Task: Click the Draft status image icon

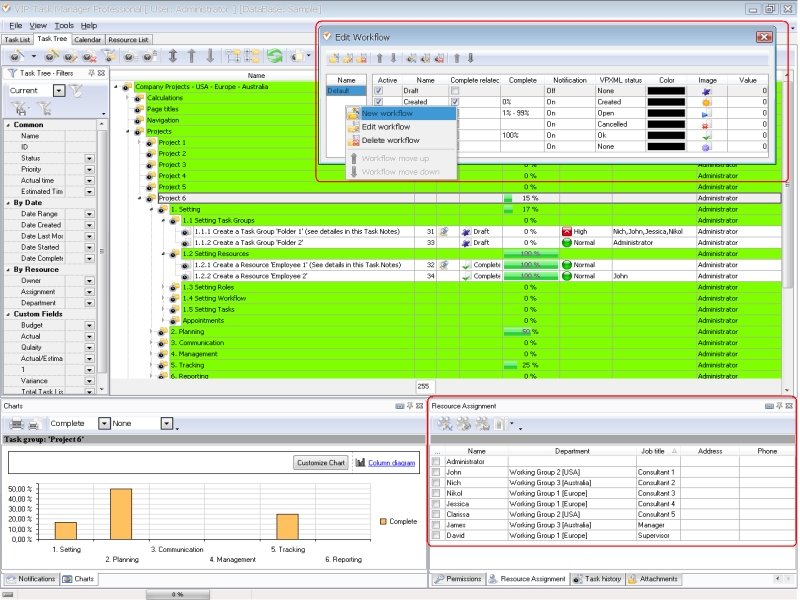Action: (x=706, y=91)
